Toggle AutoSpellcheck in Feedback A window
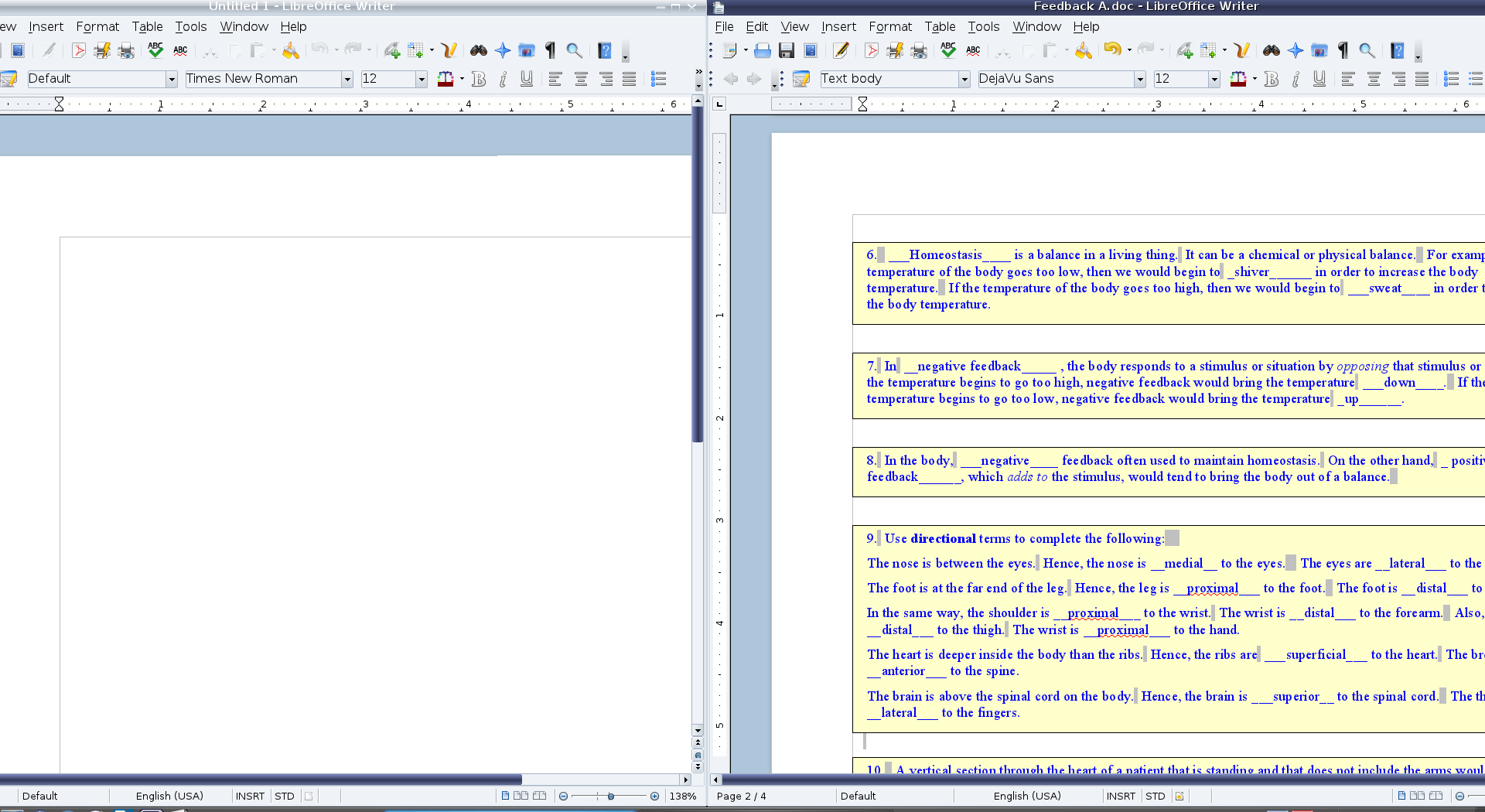1485x812 pixels. [973, 50]
